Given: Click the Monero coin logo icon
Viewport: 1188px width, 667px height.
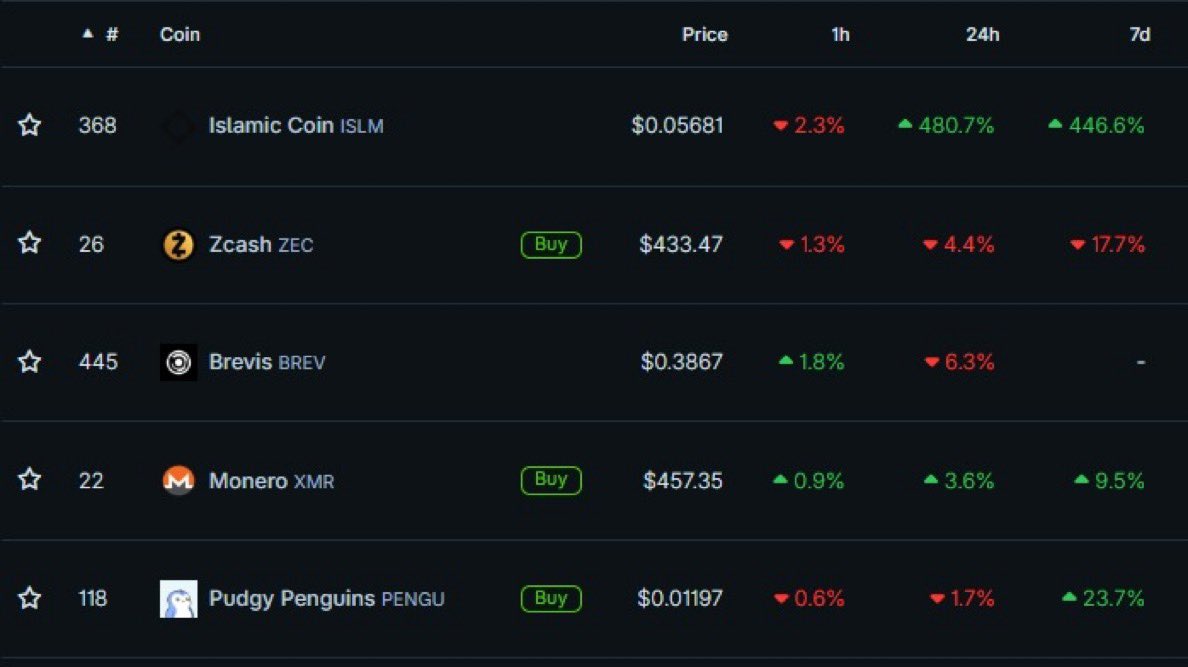Looking at the screenshot, I should tap(178, 481).
